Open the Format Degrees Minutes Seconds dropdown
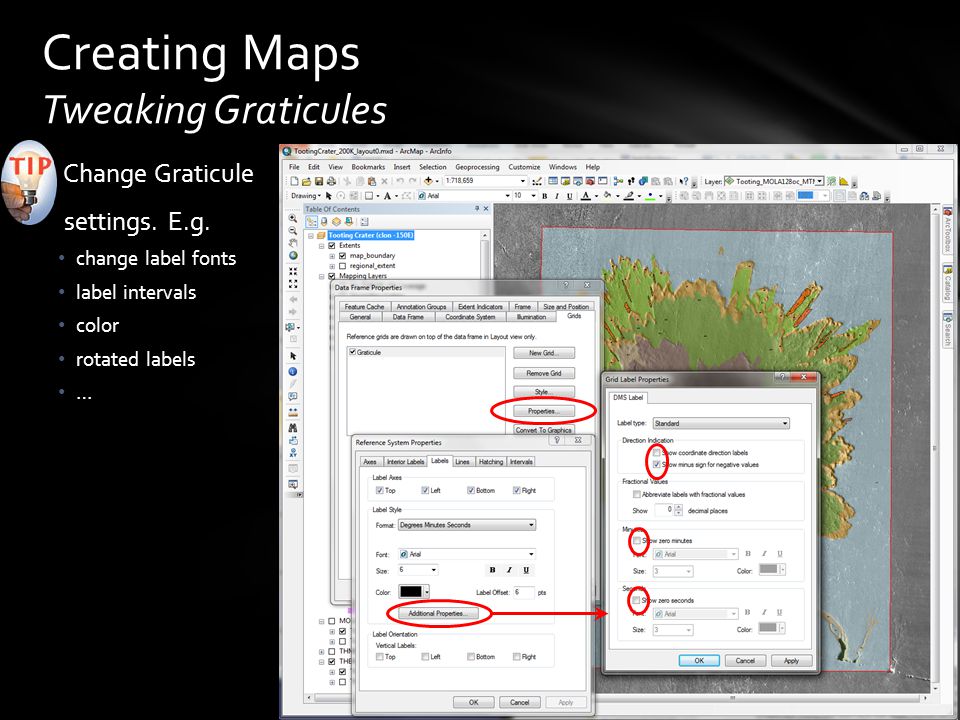 467,525
